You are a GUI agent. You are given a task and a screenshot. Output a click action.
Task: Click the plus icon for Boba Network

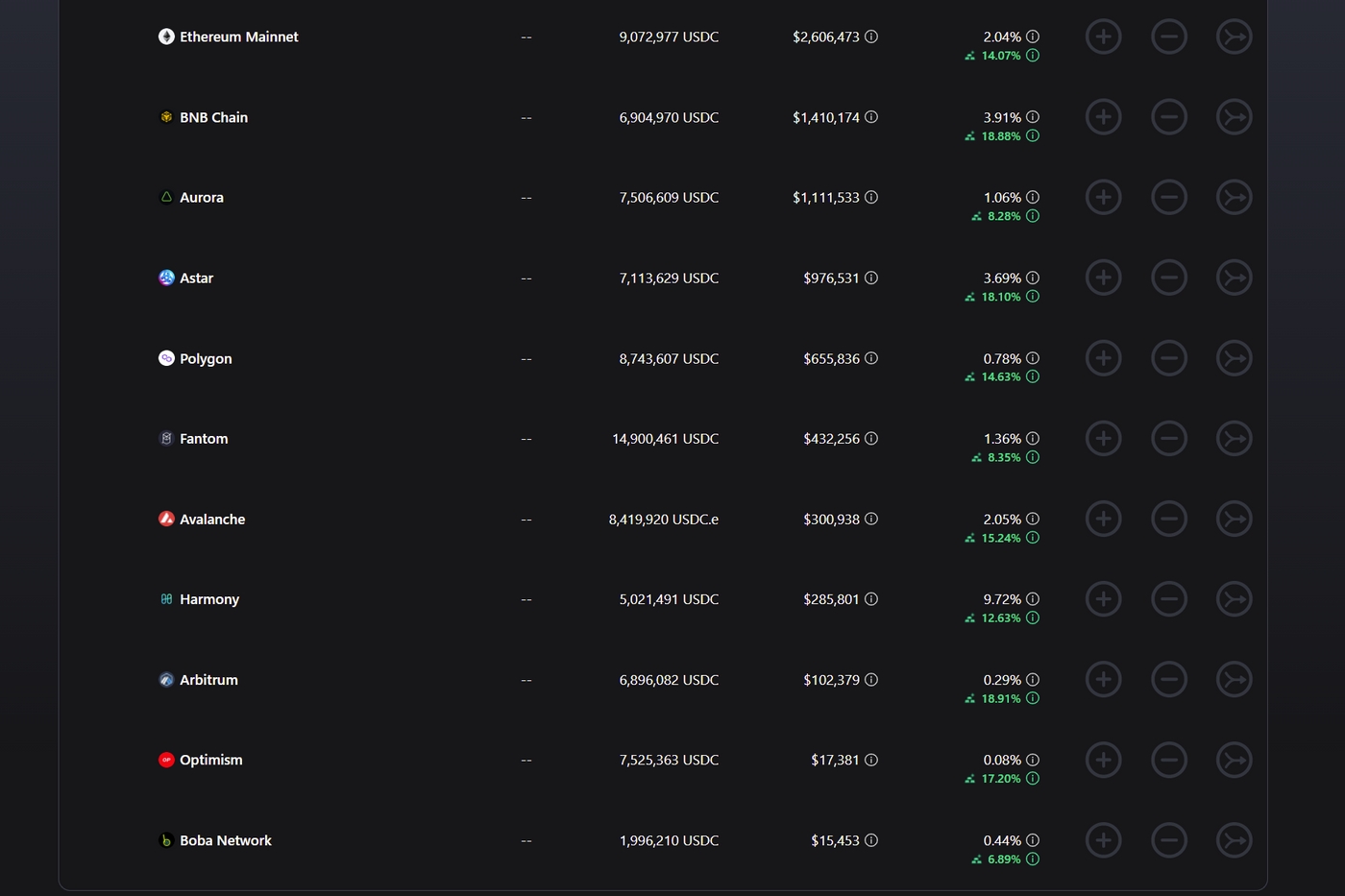coord(1103,840)
